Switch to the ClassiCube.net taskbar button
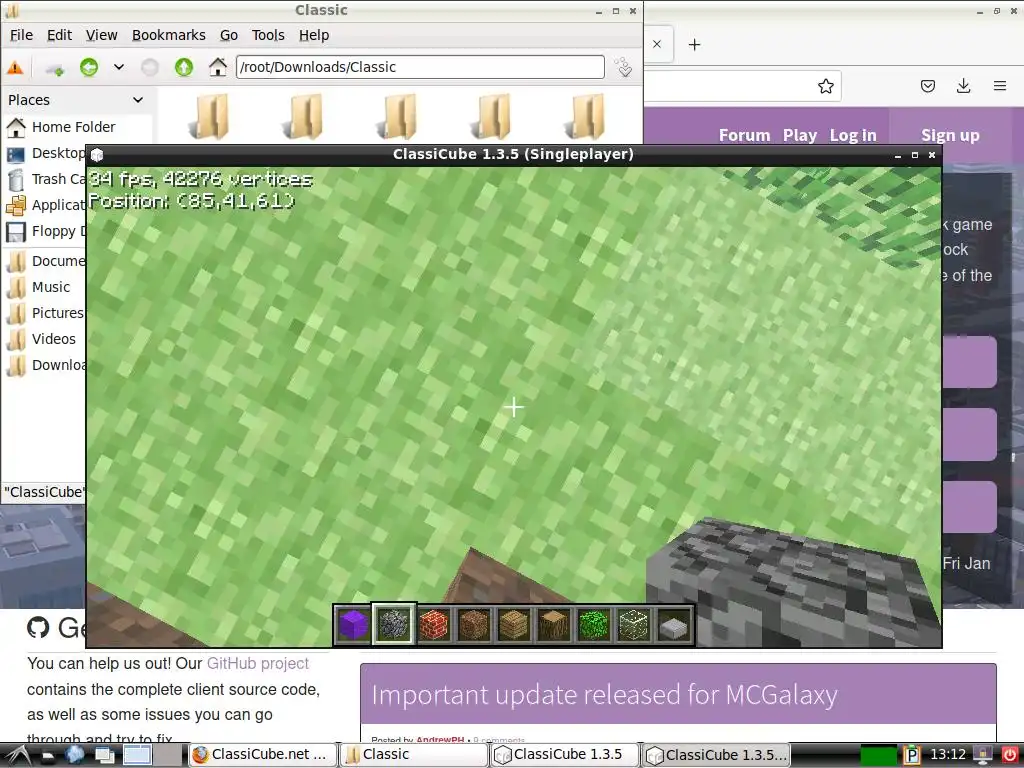The image size is (1024, 768). click(x=263, y=754)
